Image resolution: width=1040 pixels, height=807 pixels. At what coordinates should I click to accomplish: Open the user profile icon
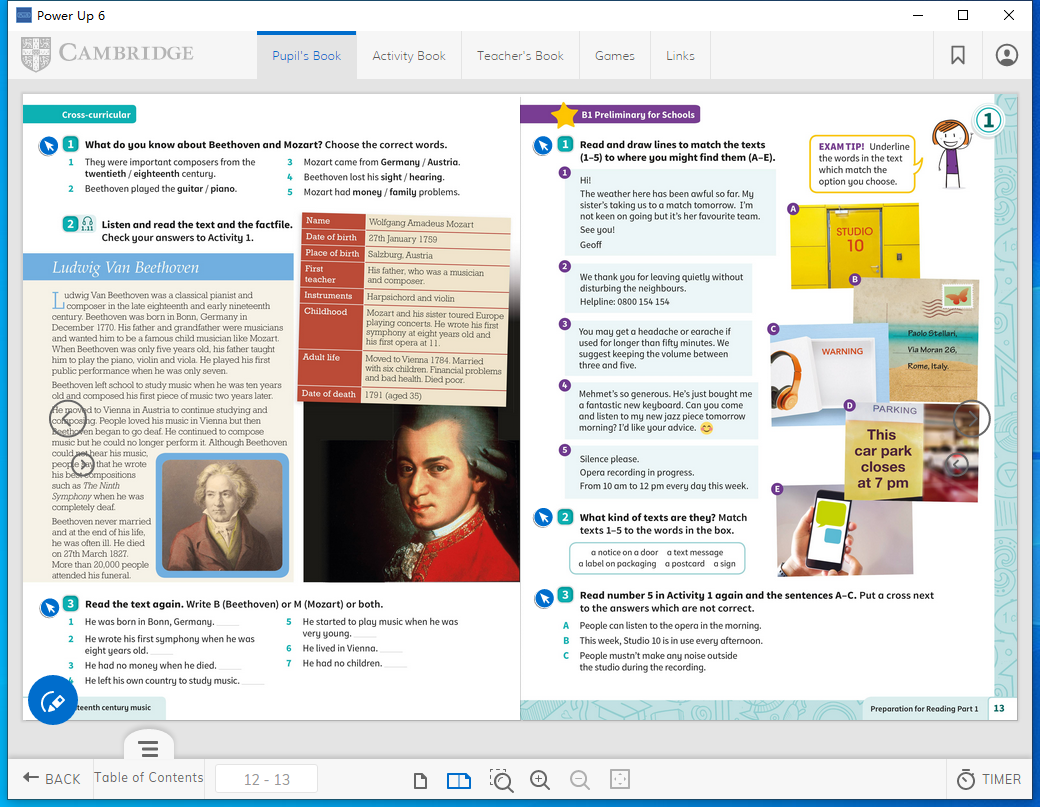1006,56
